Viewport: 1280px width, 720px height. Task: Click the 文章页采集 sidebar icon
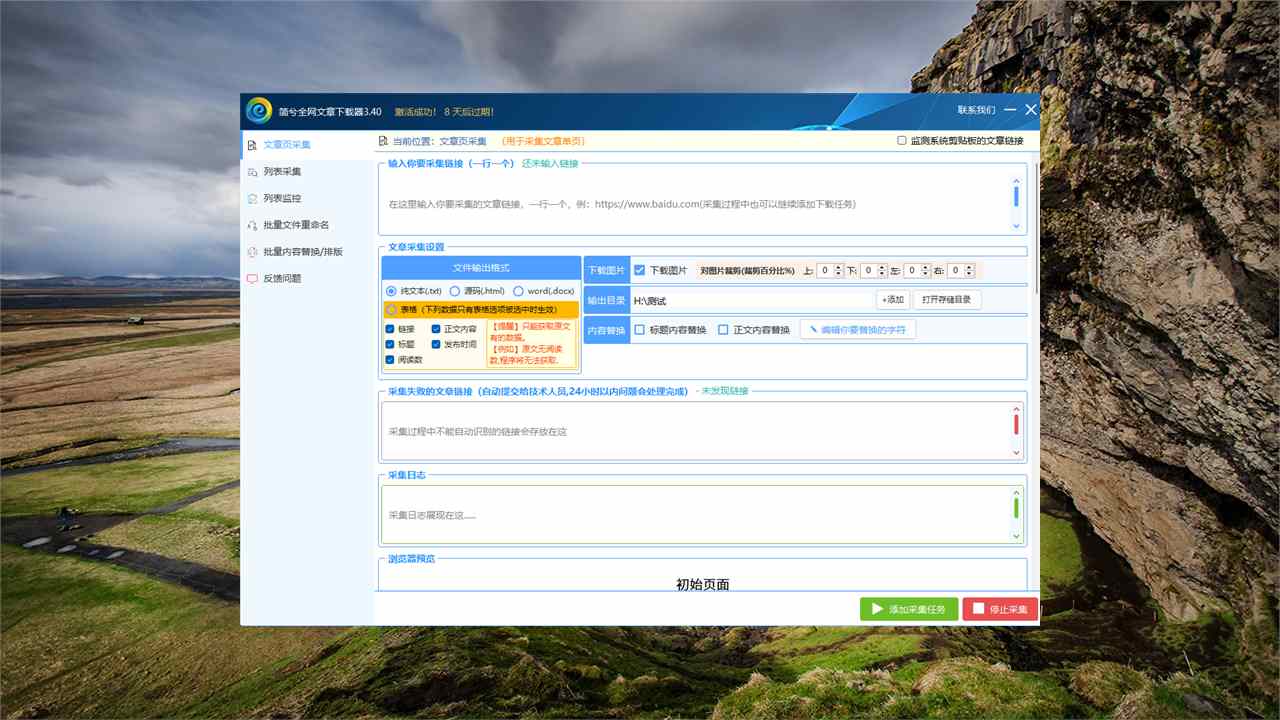coord(253,145)
